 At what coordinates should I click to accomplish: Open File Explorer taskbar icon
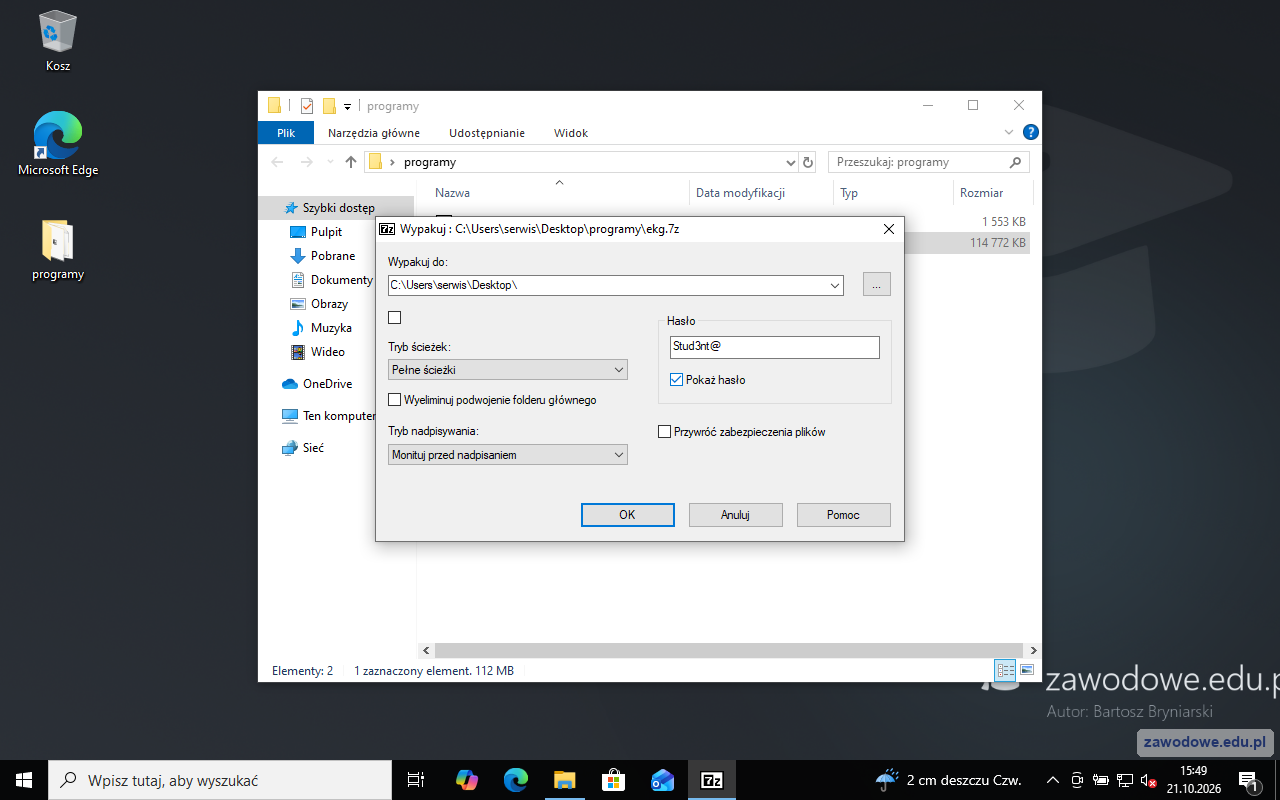(x=565, y=780)
